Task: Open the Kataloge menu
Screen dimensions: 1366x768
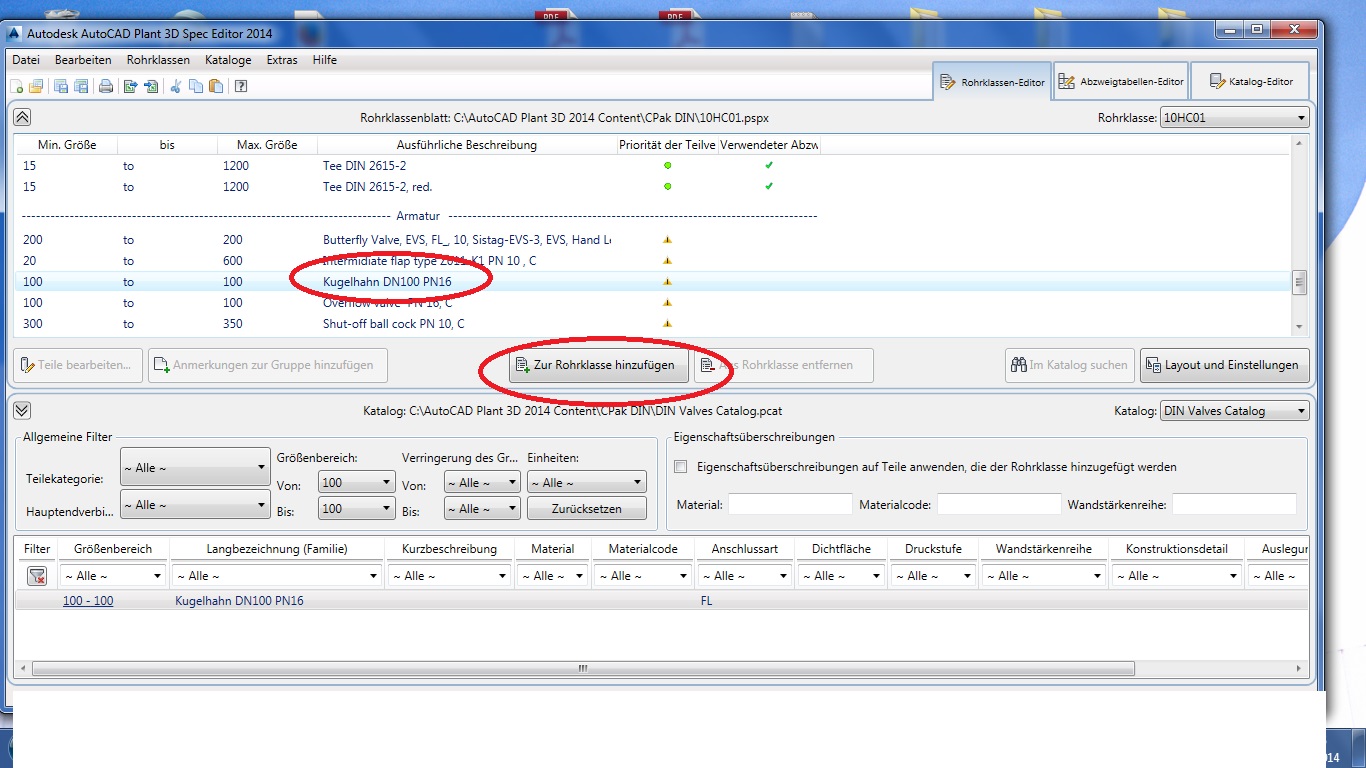Action: tap(228, 60)
